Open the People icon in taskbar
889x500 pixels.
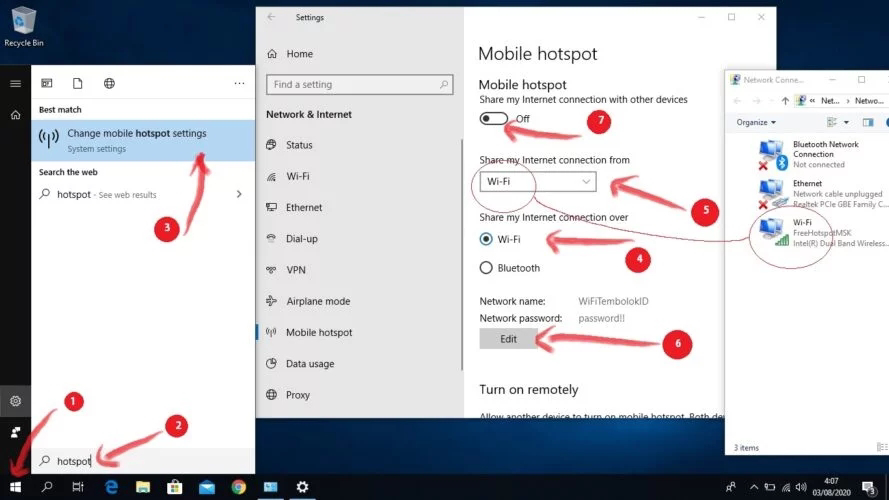tap(731, 487)
